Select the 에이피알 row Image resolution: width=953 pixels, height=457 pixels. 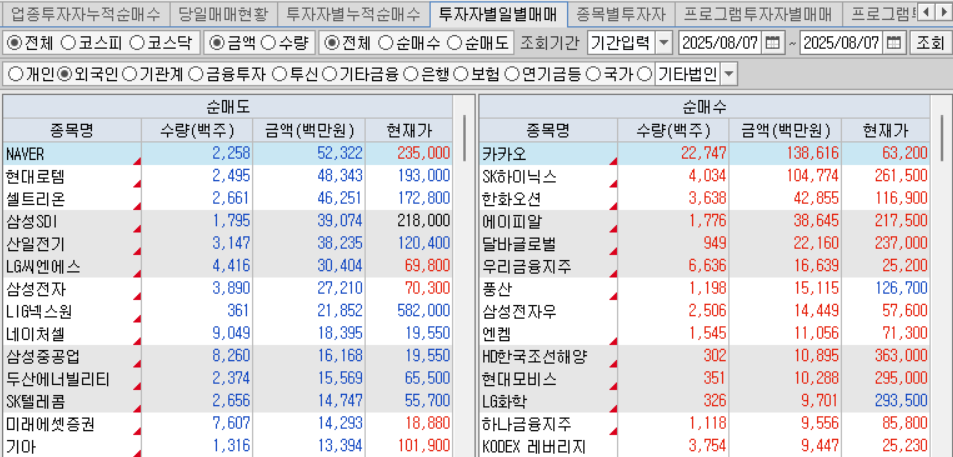[704, 221]
